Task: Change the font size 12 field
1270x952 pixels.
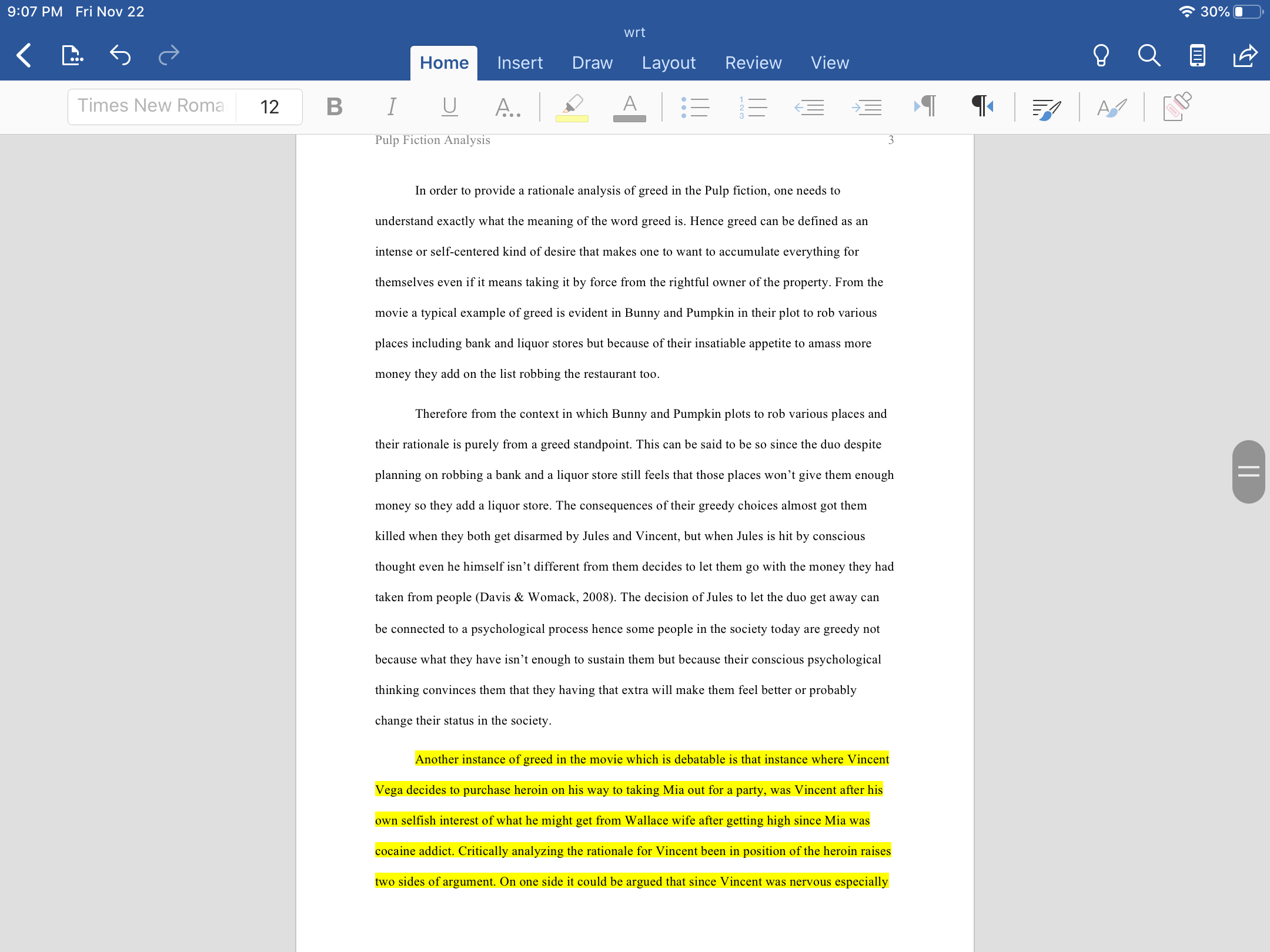Action: coord(269,106)
